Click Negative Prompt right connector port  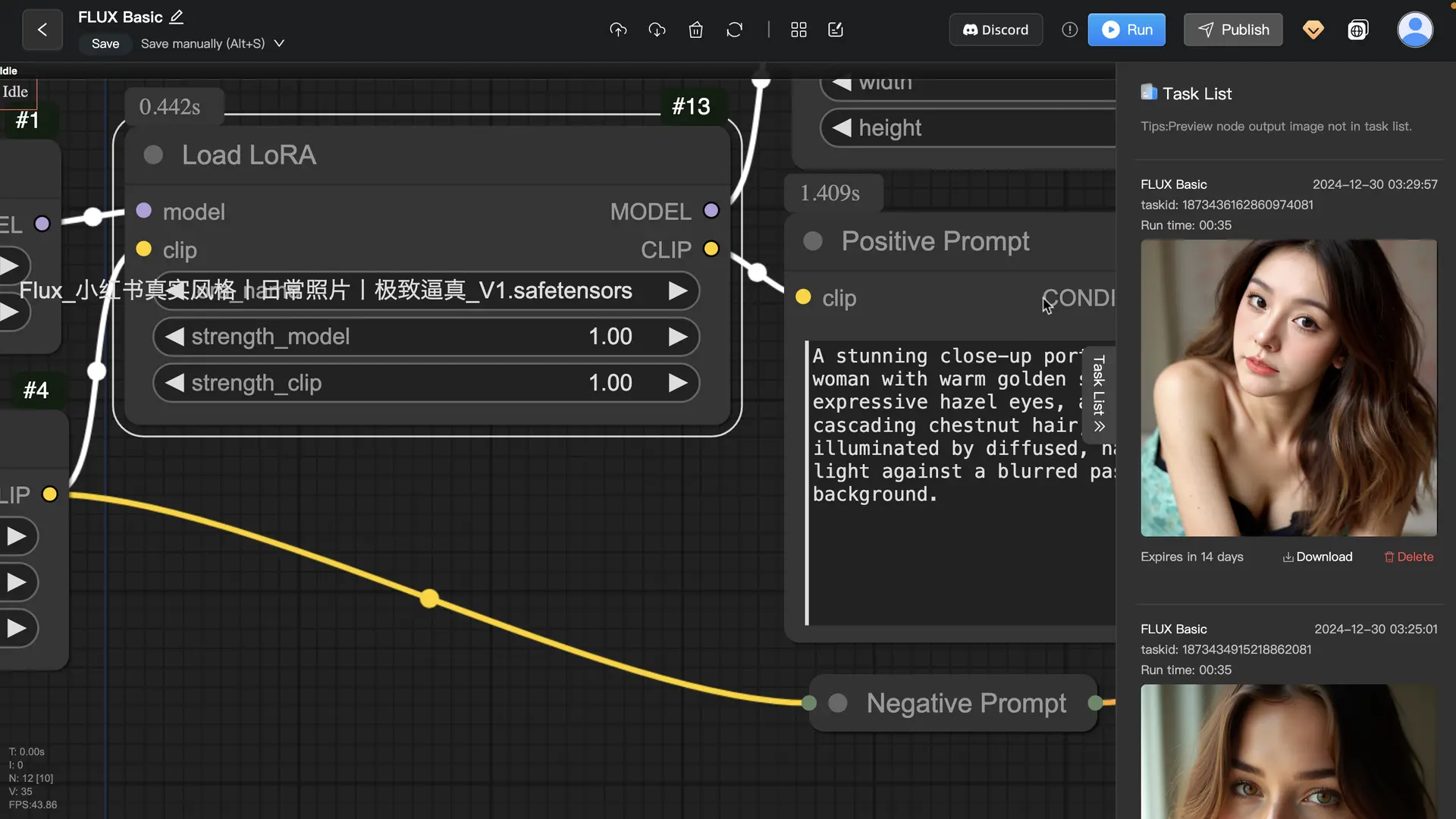coord(1095,703)
